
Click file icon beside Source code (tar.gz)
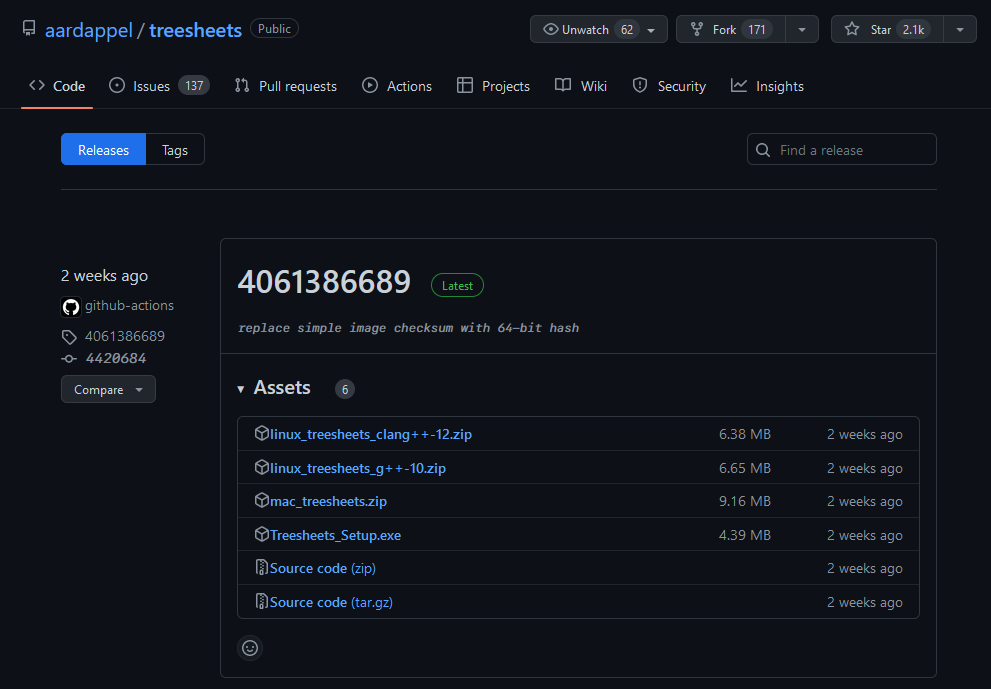click(262, 601)
